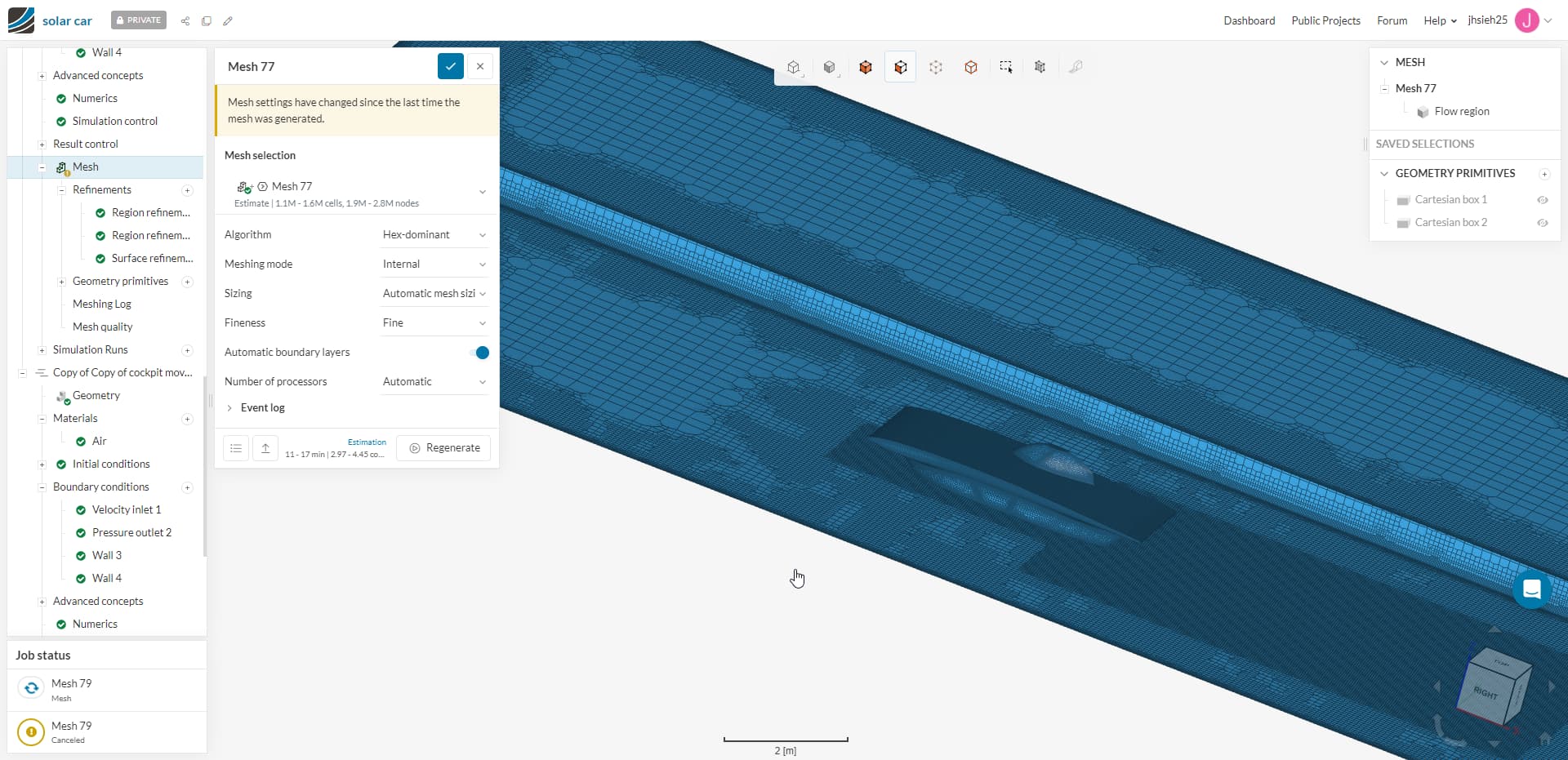This screenshot has width=1568, height=760.
Task: Open the Fineness dropdown set to Fine
Action: (x=434, y=323)
